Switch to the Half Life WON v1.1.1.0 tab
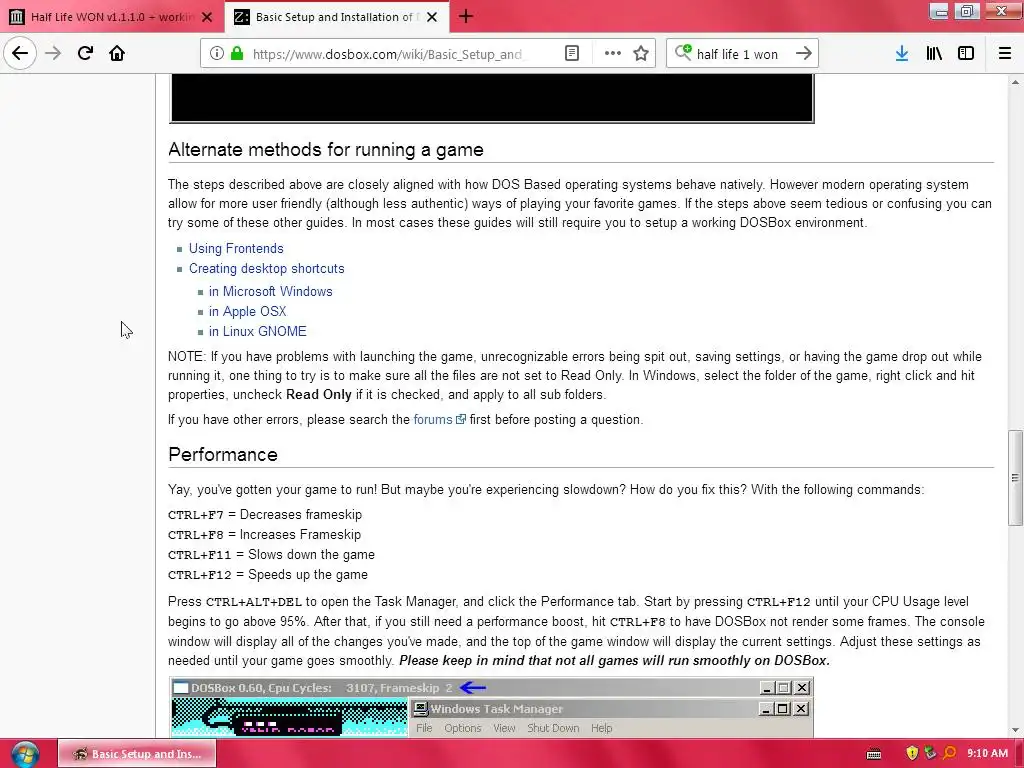This screenshot has height=768, width=1024. point(111,16)
